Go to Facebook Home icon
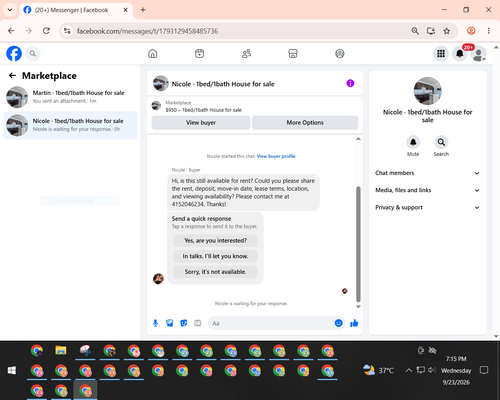 tap(153, 53)
